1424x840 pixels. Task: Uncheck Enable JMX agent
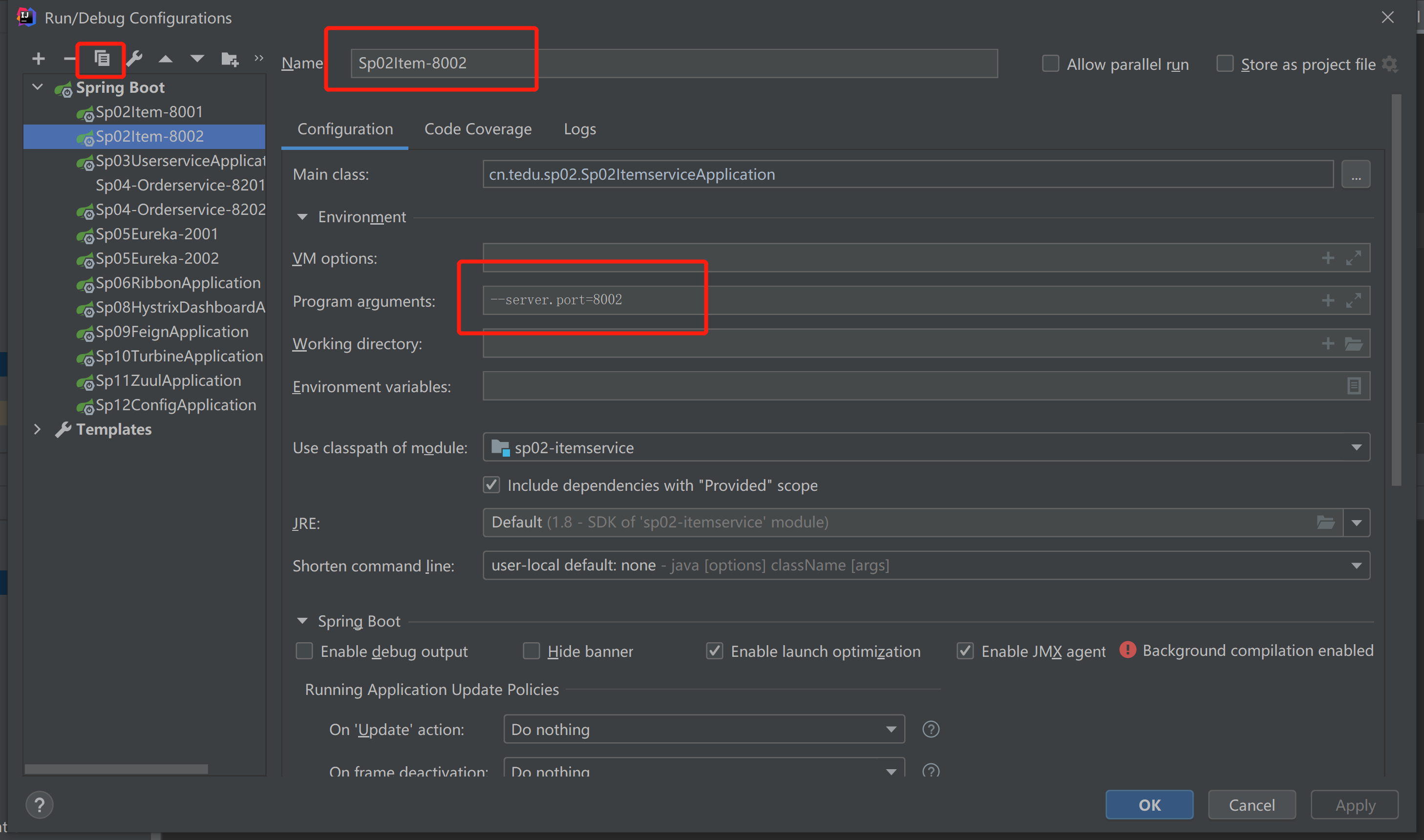(965, 651)
